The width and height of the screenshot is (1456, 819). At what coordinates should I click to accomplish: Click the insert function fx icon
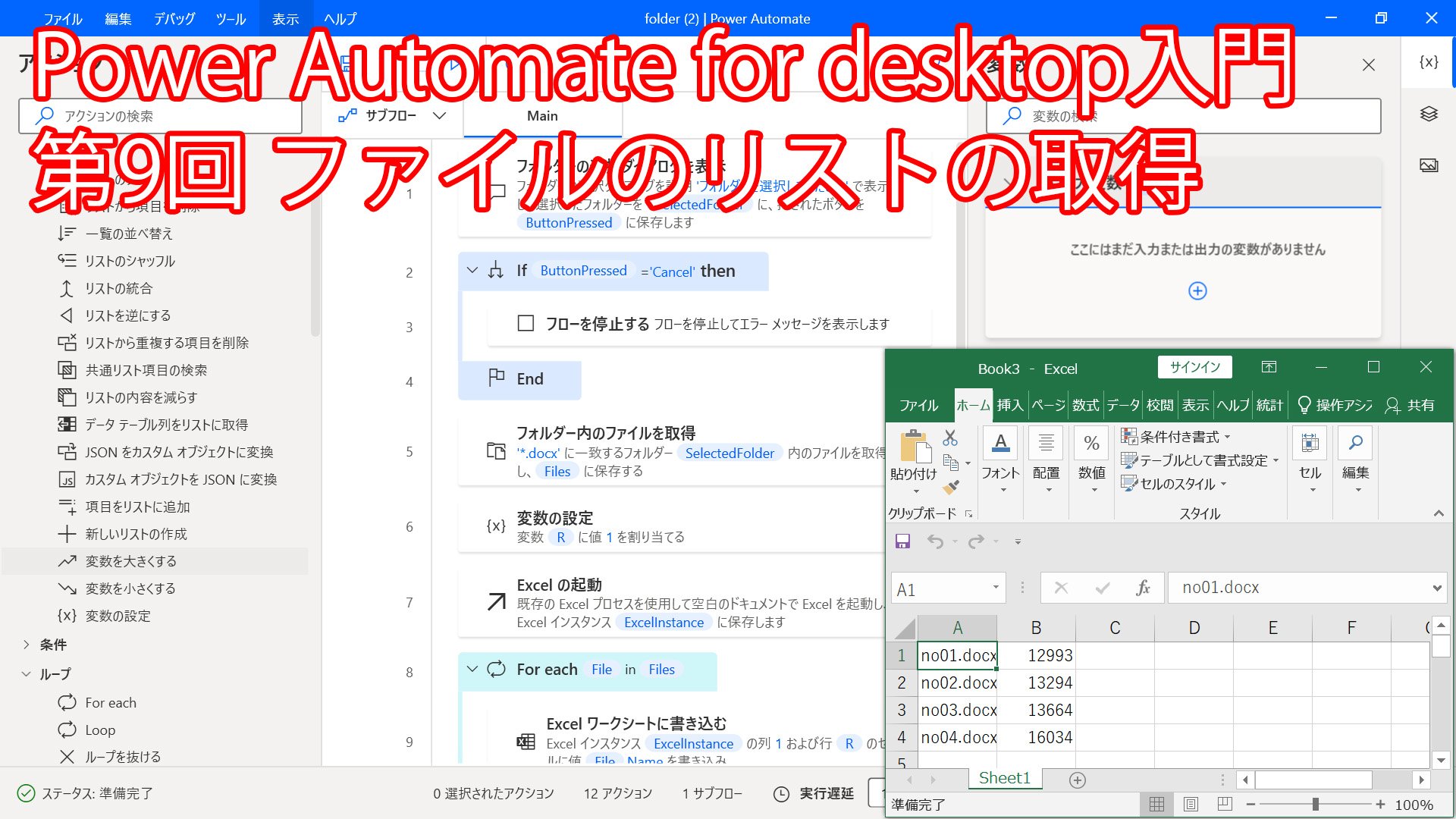(x=1143, y=588)
